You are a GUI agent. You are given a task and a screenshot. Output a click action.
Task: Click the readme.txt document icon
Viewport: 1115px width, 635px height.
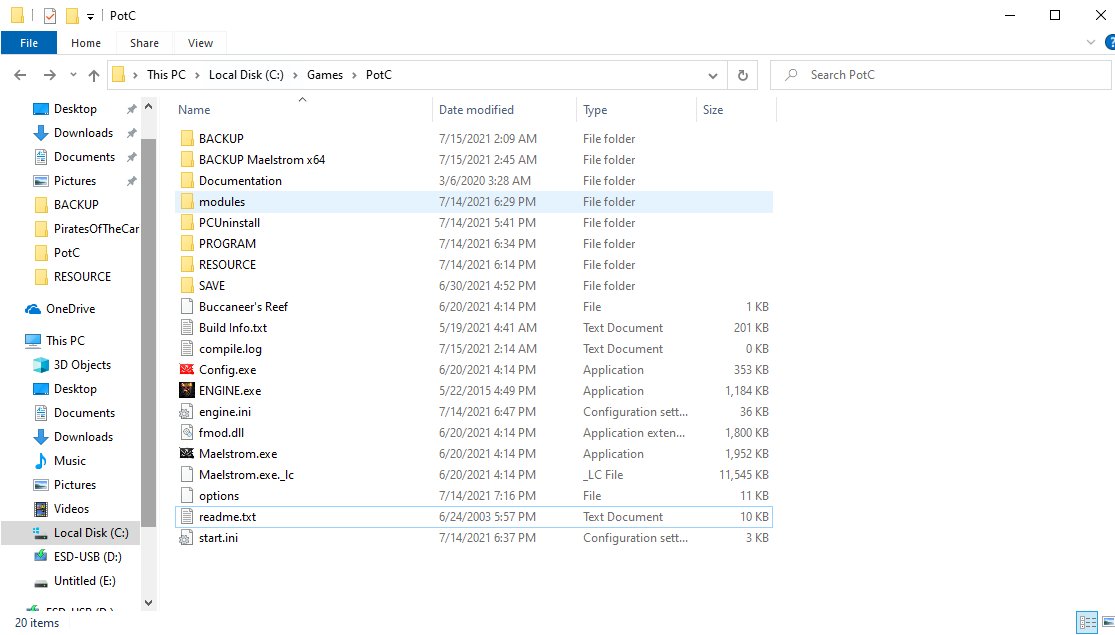187,517
